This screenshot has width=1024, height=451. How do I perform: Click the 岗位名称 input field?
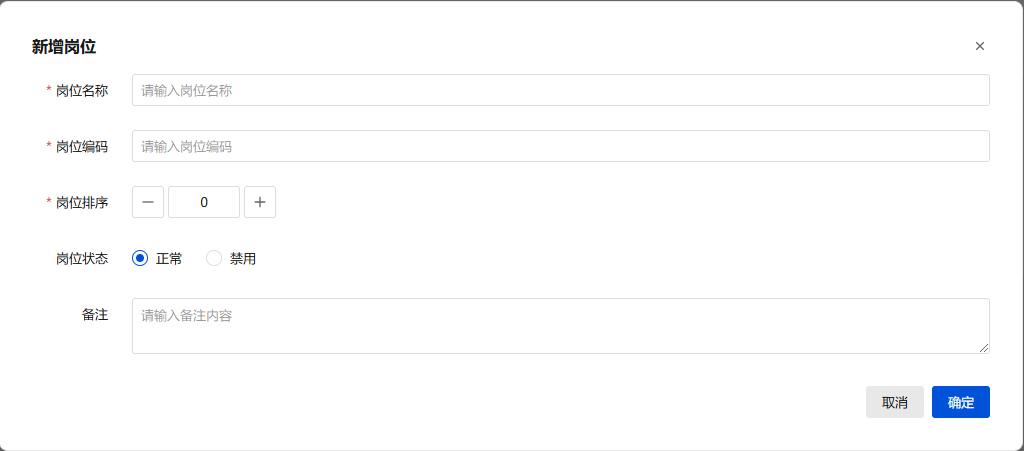[x=560, y=90]
